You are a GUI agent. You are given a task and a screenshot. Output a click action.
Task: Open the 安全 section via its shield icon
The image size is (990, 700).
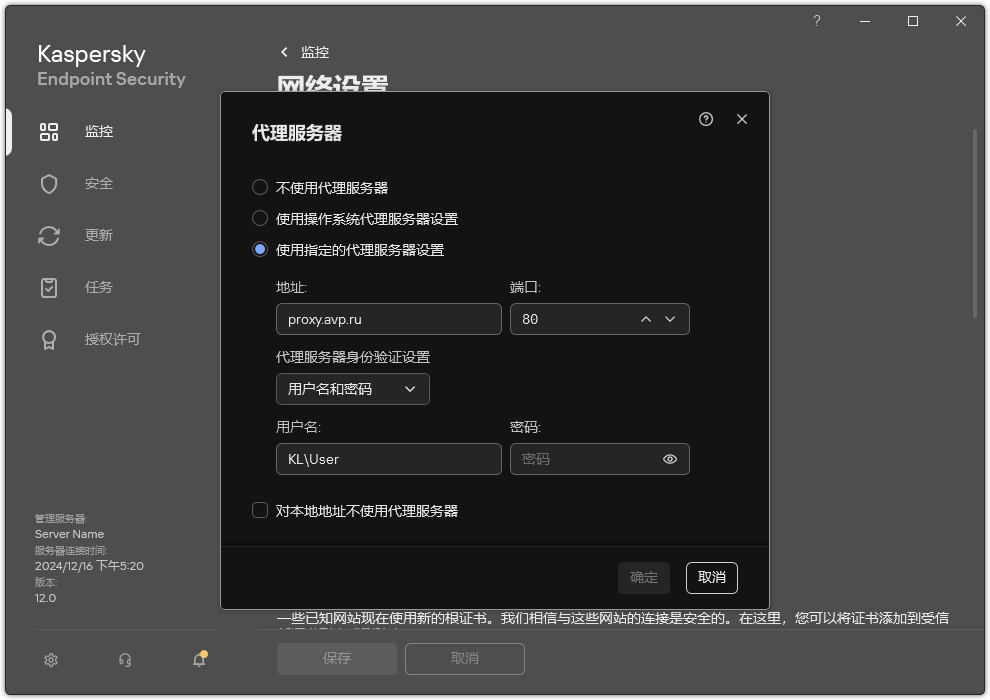[x=49, y=183]
